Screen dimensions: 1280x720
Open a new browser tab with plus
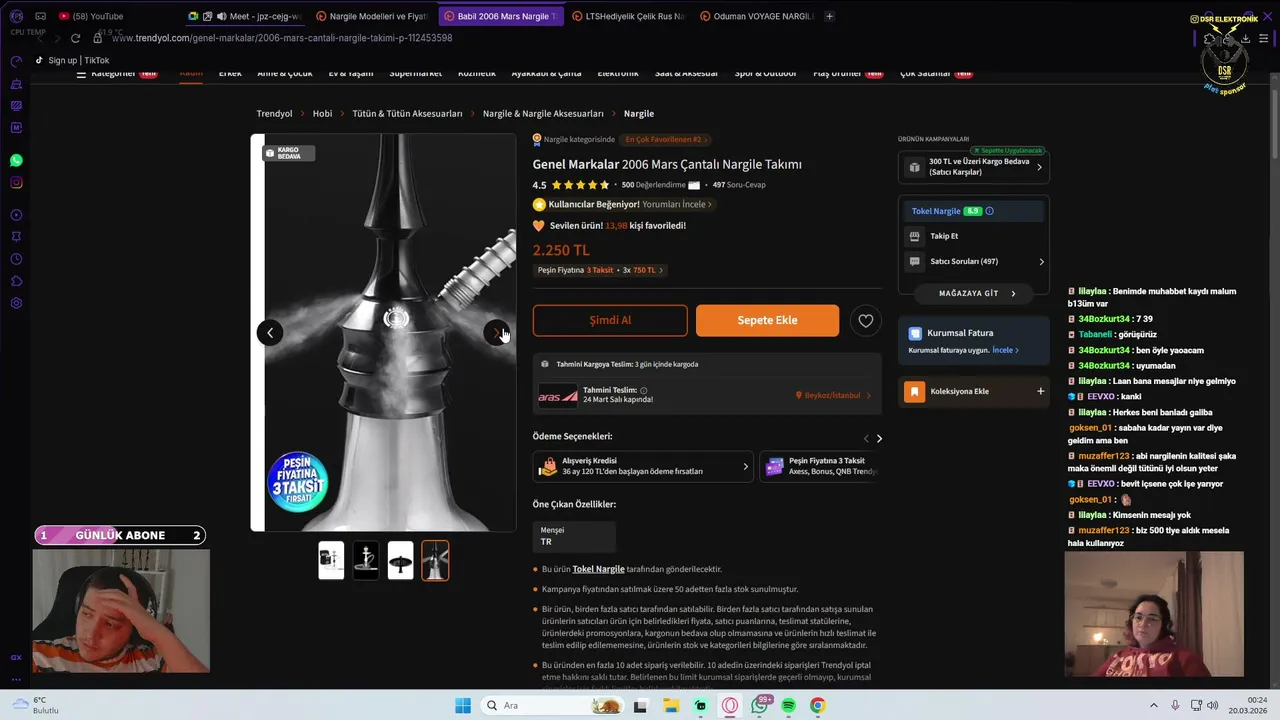click(829, 16)
